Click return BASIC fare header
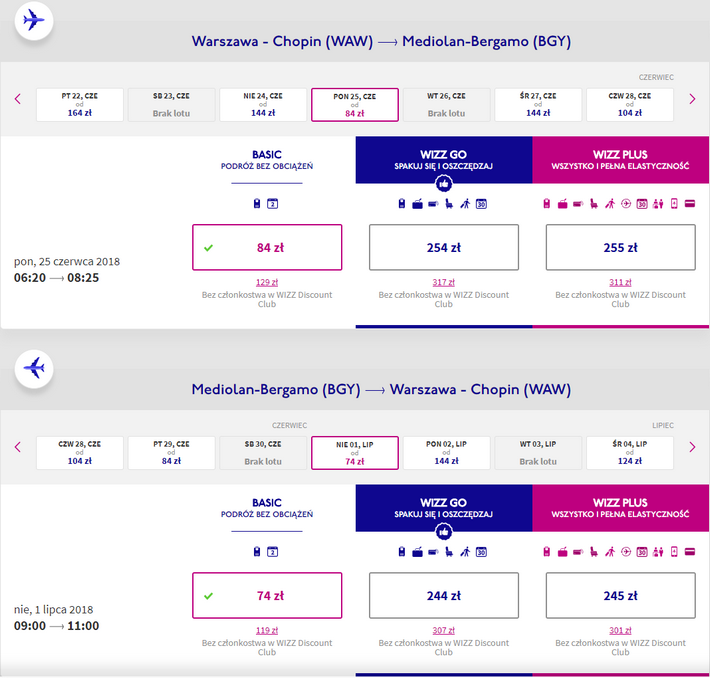710x678 pixels. click(x=267, y=508)
